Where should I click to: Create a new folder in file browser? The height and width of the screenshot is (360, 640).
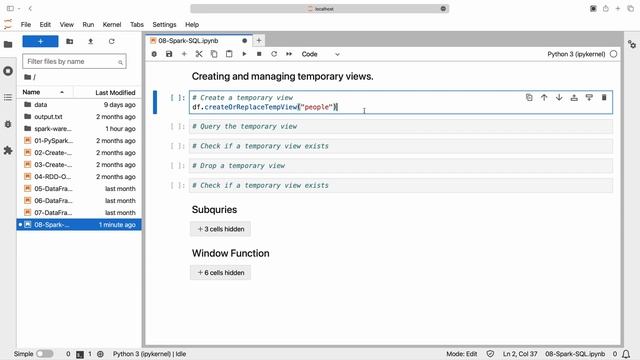(x=70, y=41)
